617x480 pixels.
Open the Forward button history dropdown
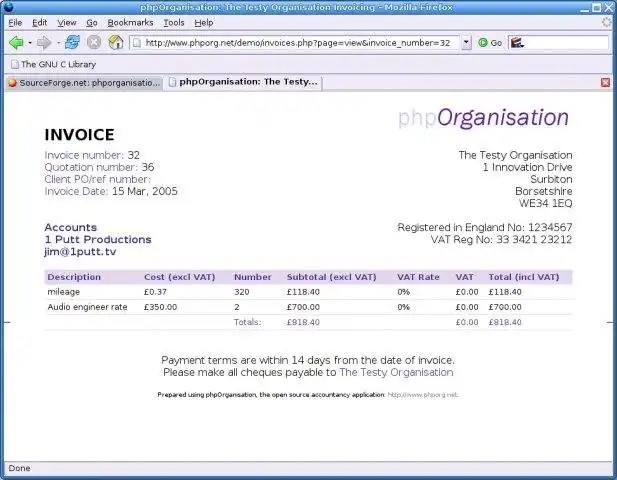(58, 42)
